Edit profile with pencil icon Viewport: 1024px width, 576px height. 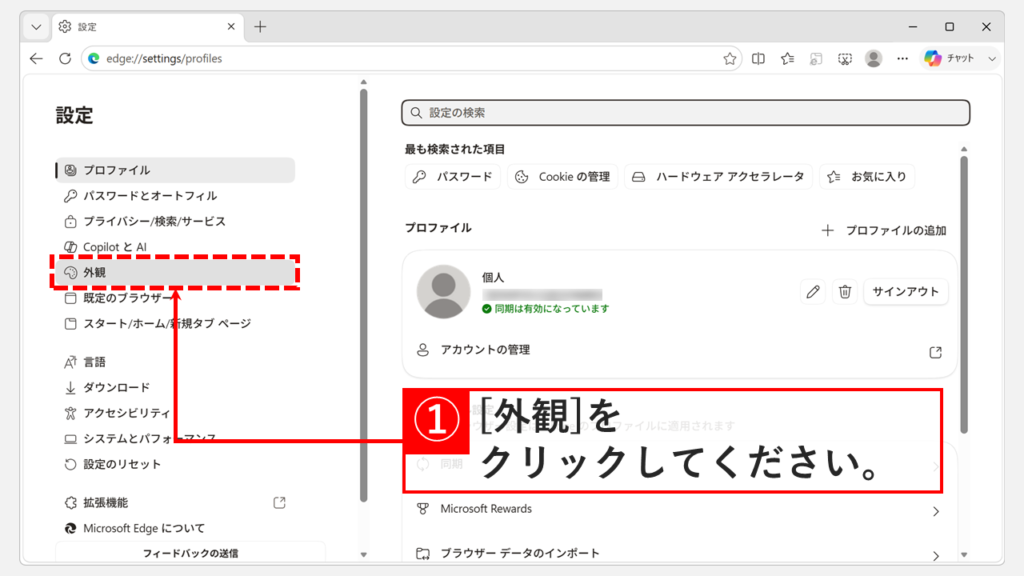[x=812, y=291]
